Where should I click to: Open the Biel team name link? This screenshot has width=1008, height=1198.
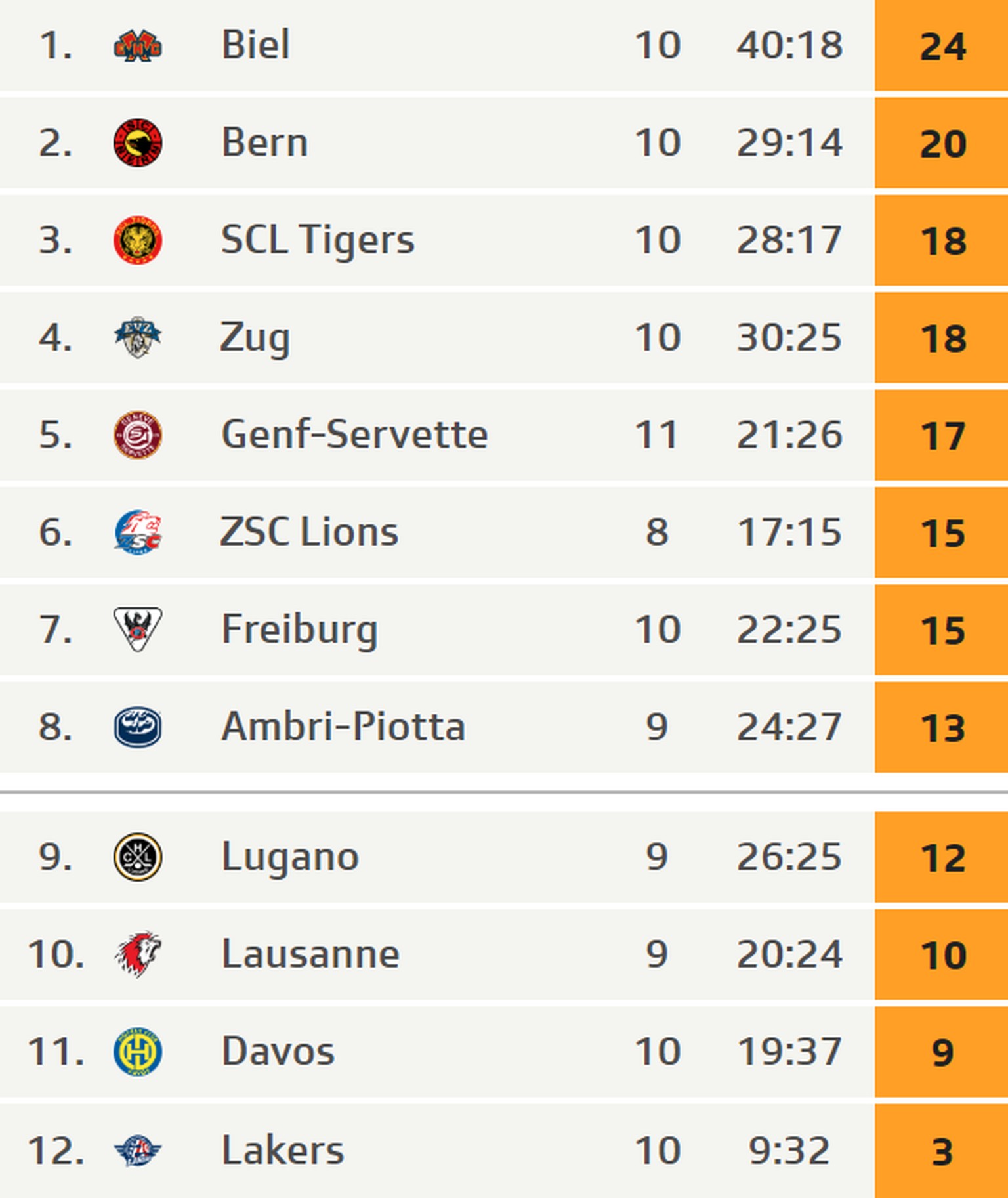(x=255, y=45)
